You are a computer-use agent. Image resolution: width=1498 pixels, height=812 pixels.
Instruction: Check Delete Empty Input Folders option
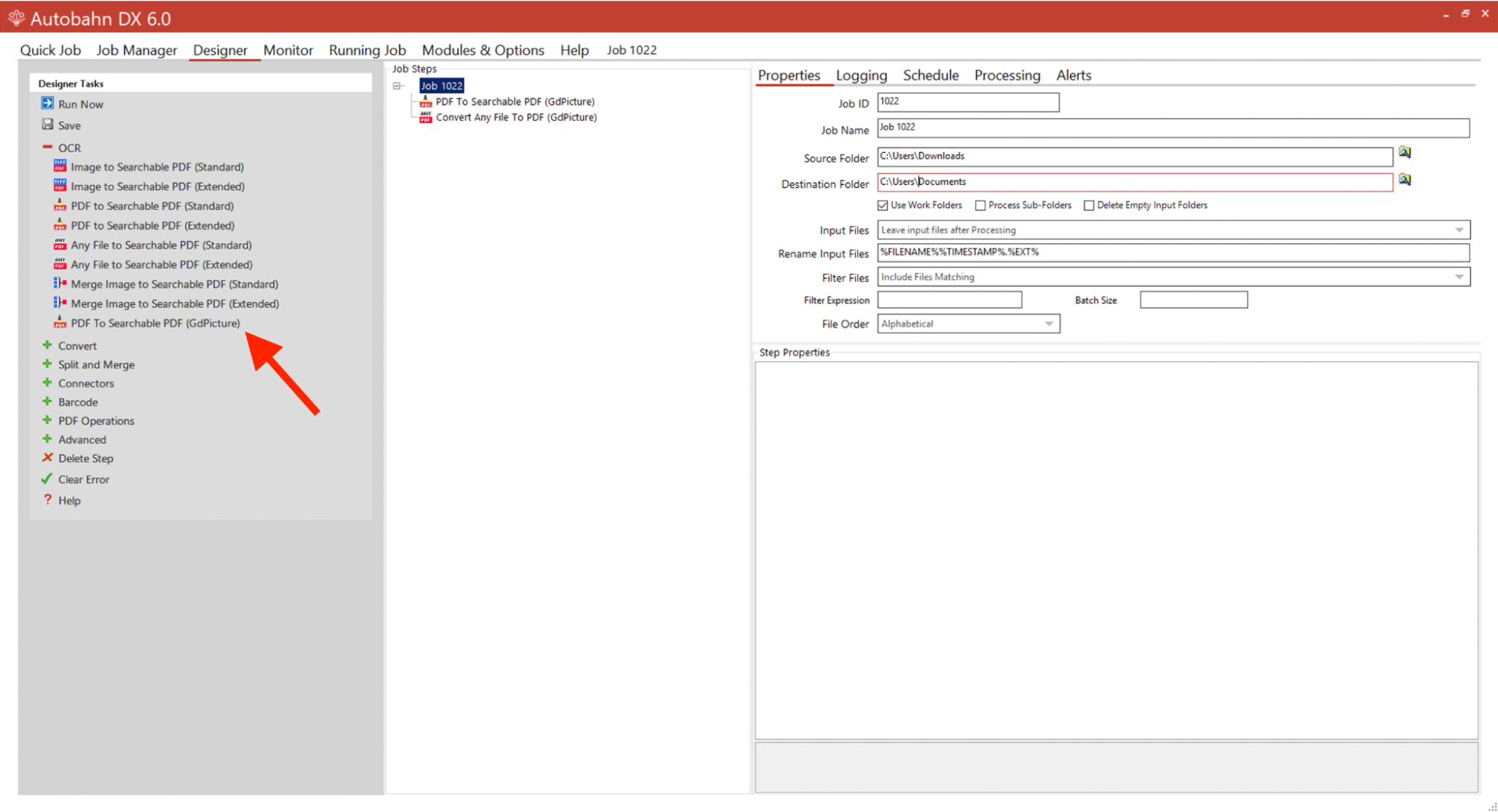pyautogui.click(x=1089, y=205)
